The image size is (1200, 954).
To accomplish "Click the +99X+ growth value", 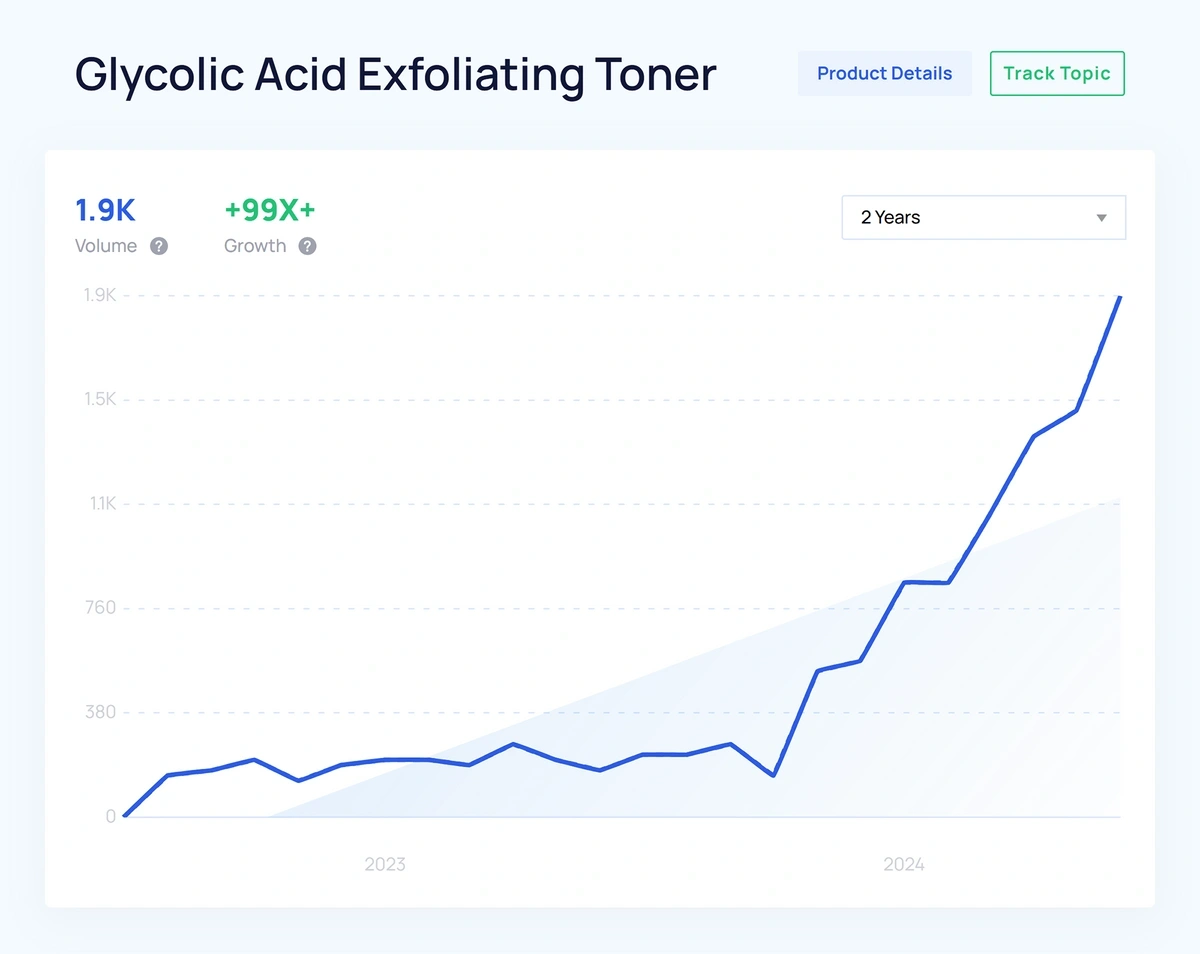I will click(x=270, y=210).
